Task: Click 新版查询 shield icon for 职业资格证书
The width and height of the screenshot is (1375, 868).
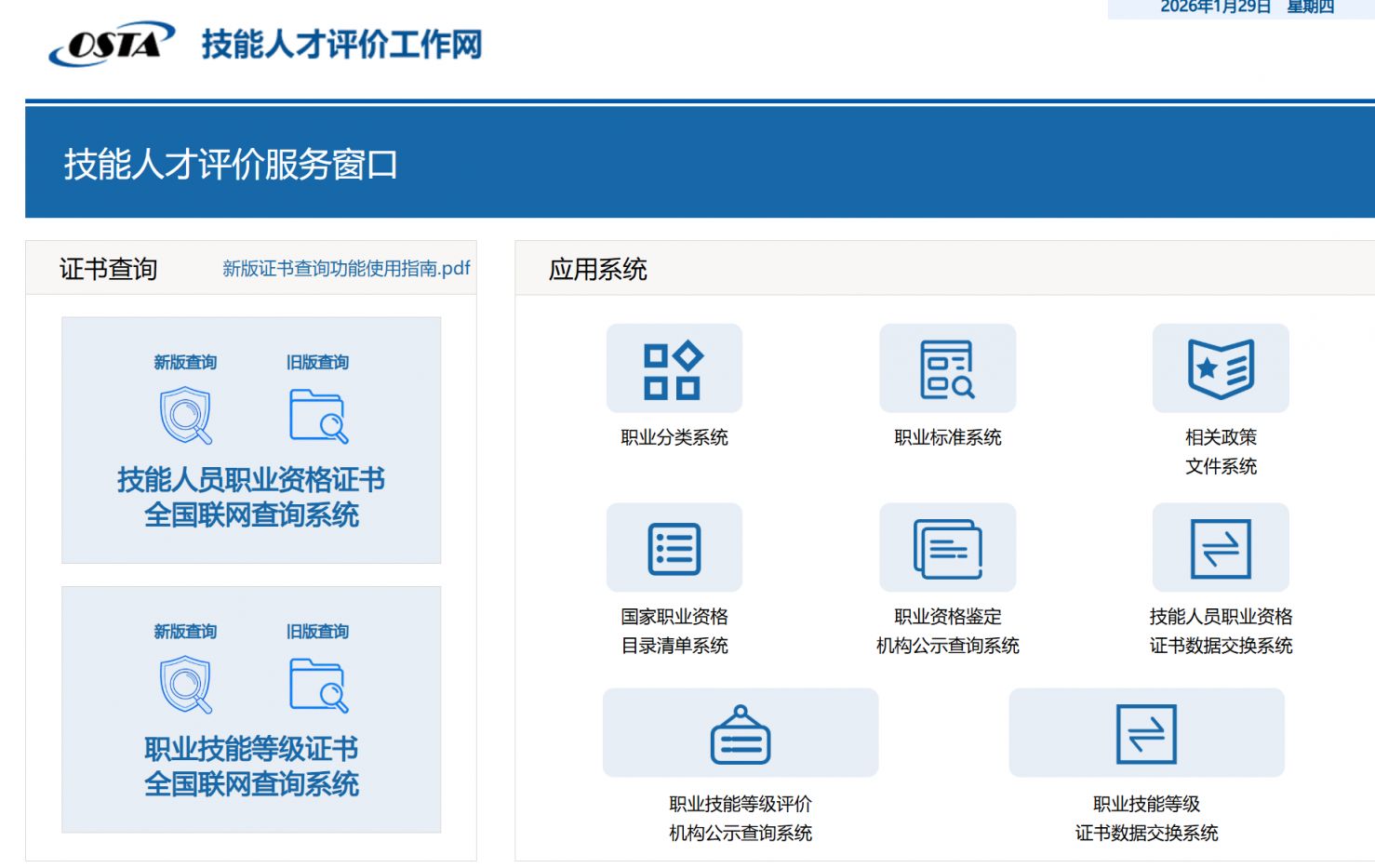Action: pos(186,415)
